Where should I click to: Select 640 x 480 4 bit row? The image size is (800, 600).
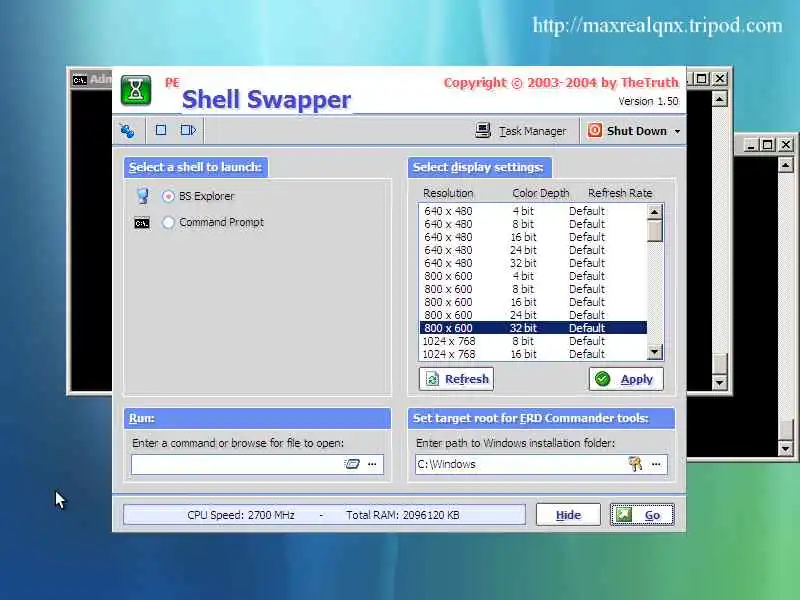(533, 211)
